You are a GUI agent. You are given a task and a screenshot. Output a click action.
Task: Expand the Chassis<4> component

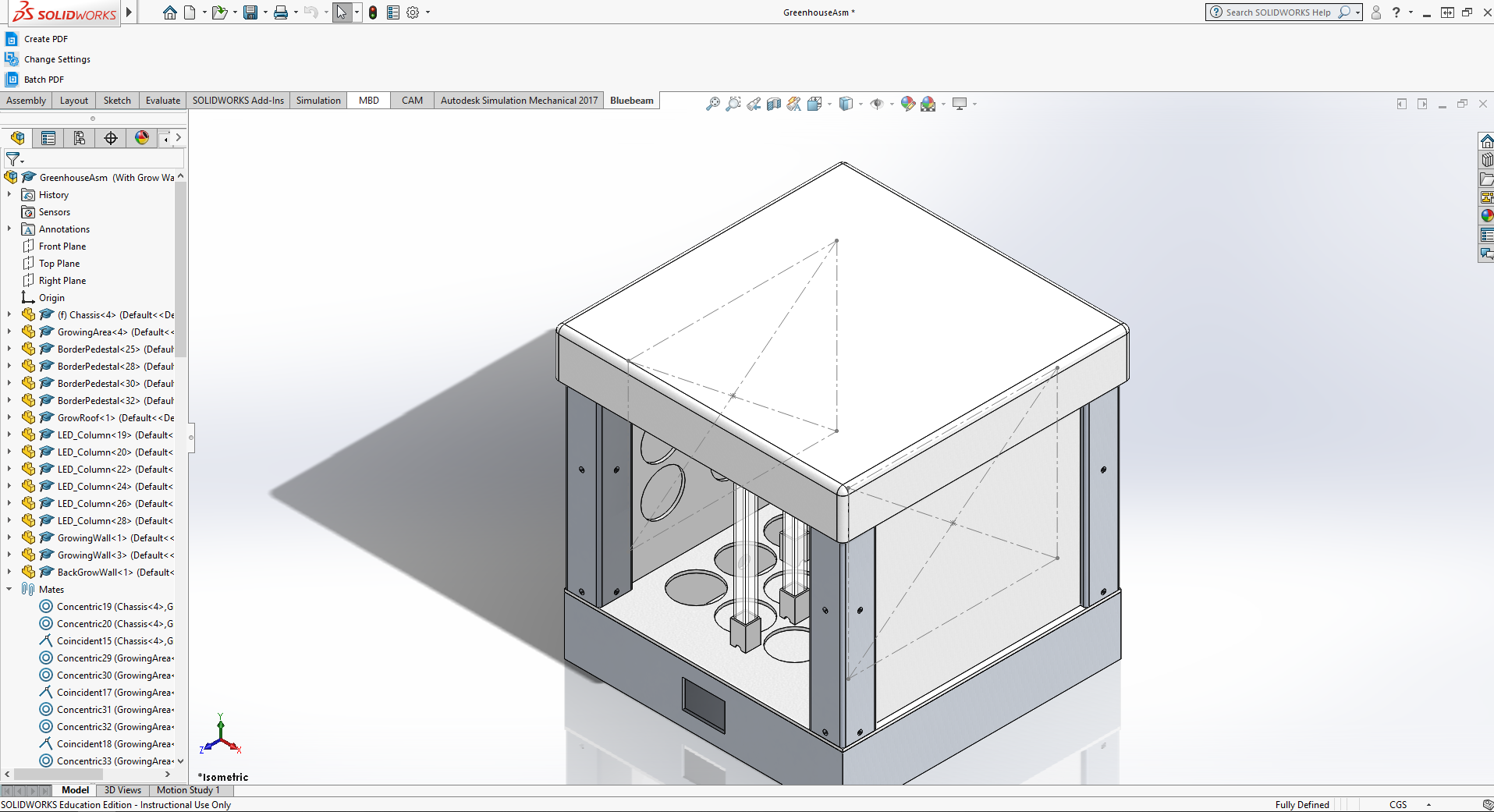pyautogui.click(x=9, y=315)
